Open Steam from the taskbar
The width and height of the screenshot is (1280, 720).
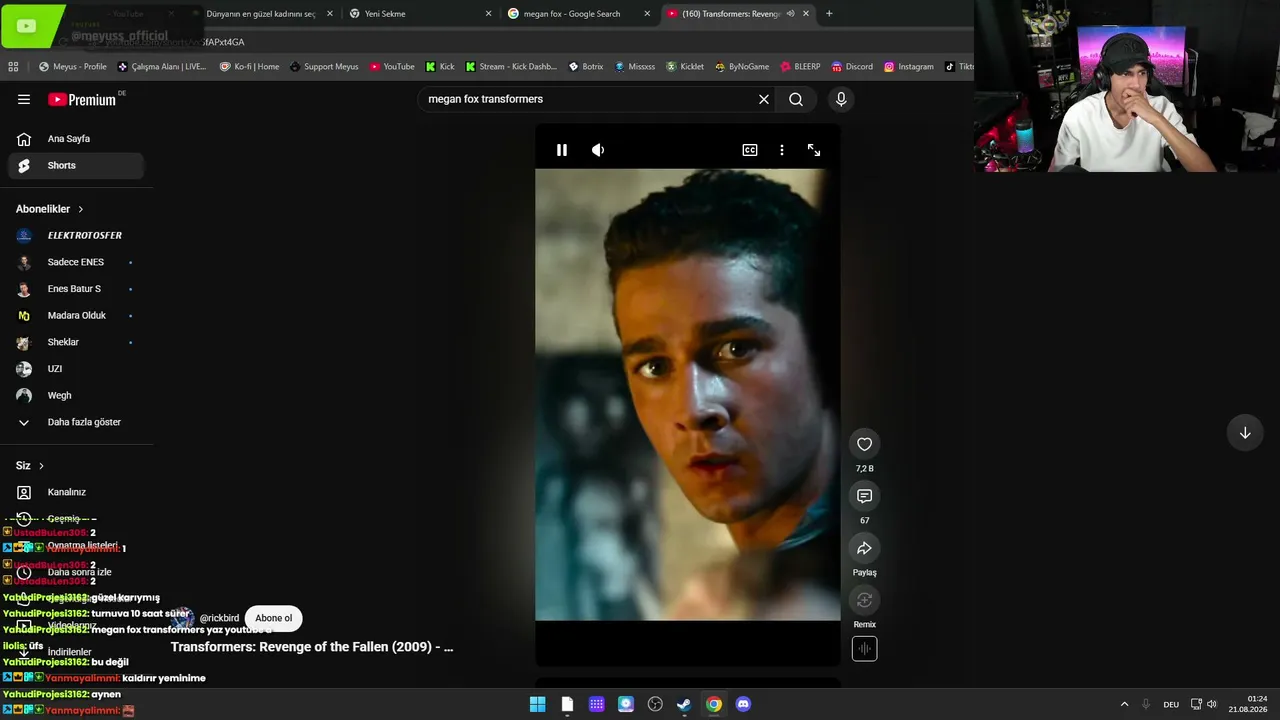coord(684,704)
